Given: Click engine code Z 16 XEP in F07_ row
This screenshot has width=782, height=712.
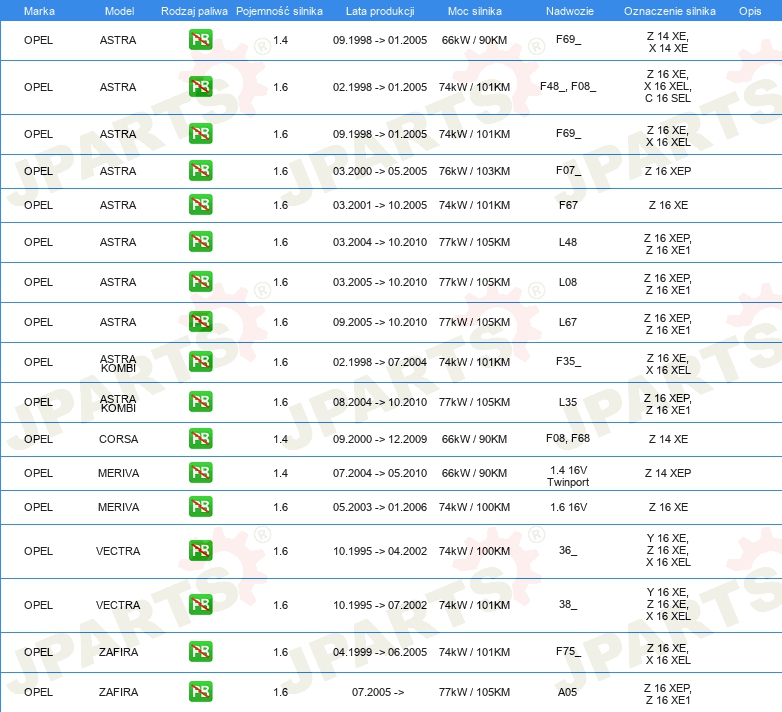Looking at the screenshot, I should [x=668, y=171].
